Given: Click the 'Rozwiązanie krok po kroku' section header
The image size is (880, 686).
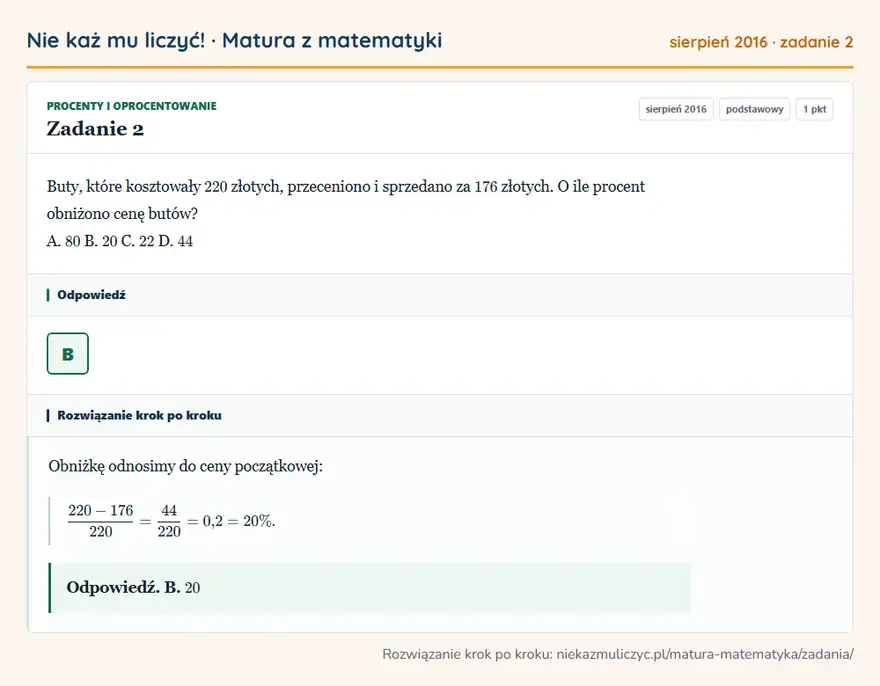Looking at the screenshot, I should coord(139,415).
